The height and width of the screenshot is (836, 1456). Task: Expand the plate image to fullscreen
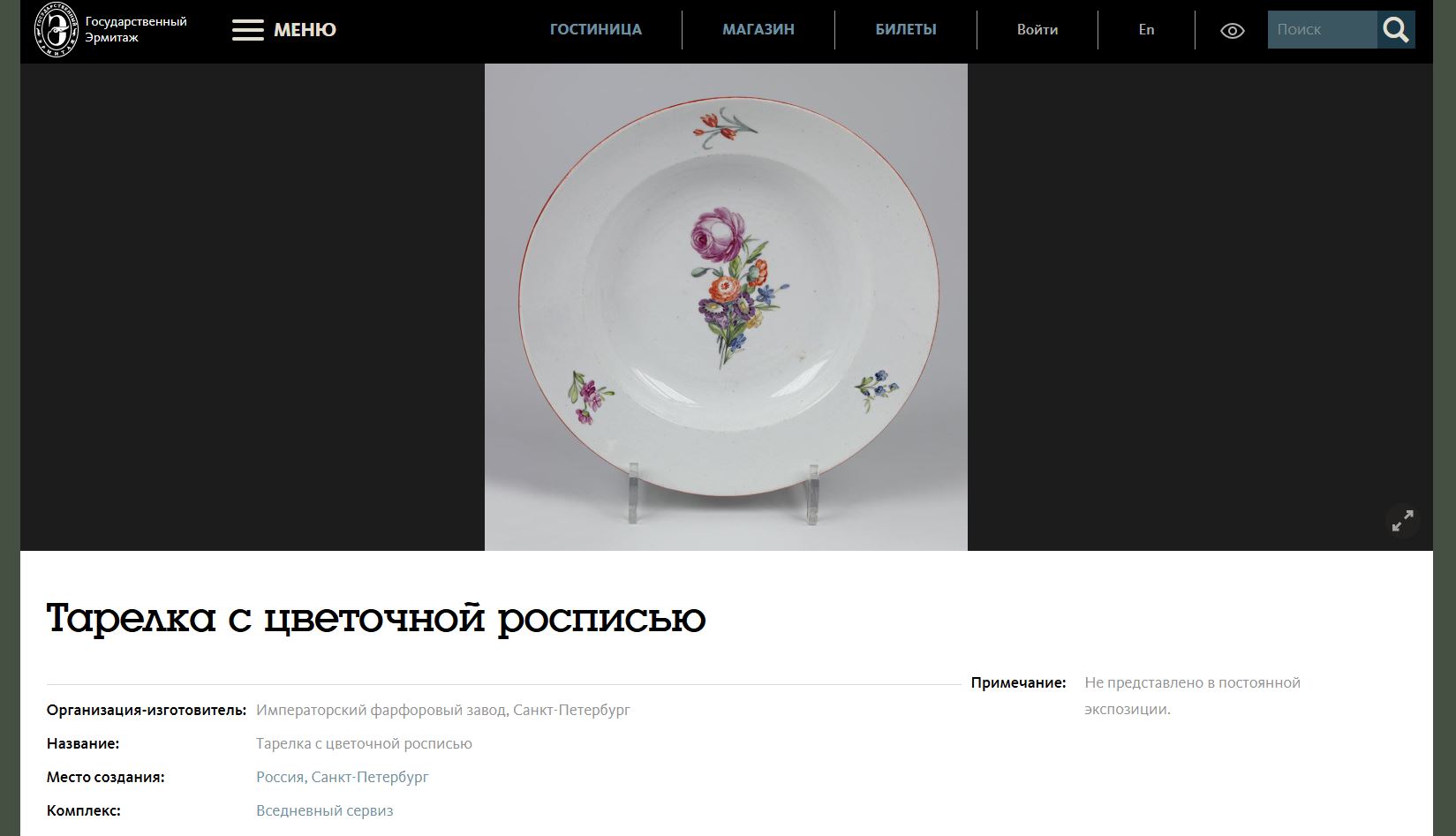click(1402, 520)
